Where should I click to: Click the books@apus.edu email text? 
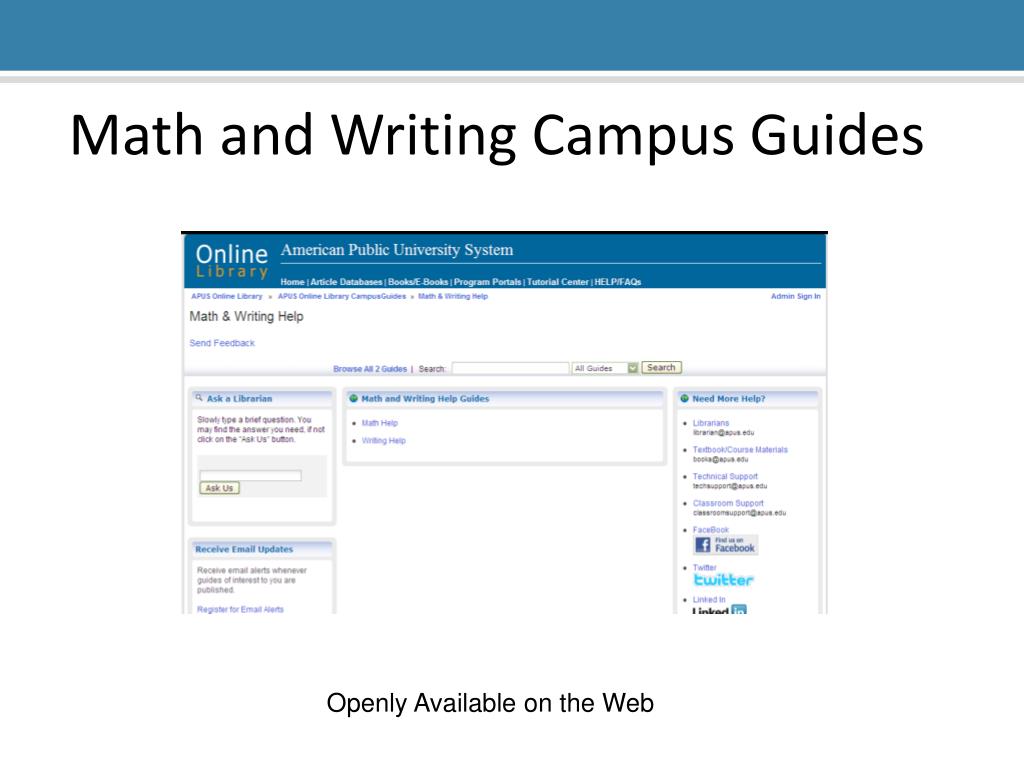(x=720, y=460)
